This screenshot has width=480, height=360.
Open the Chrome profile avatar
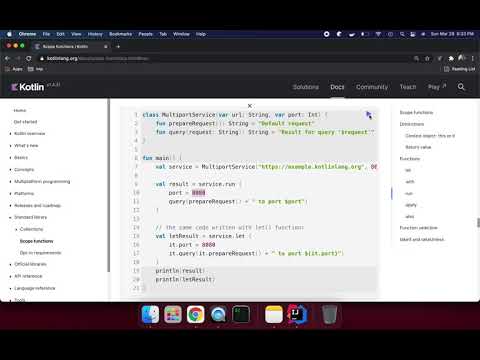coord(462,58)
